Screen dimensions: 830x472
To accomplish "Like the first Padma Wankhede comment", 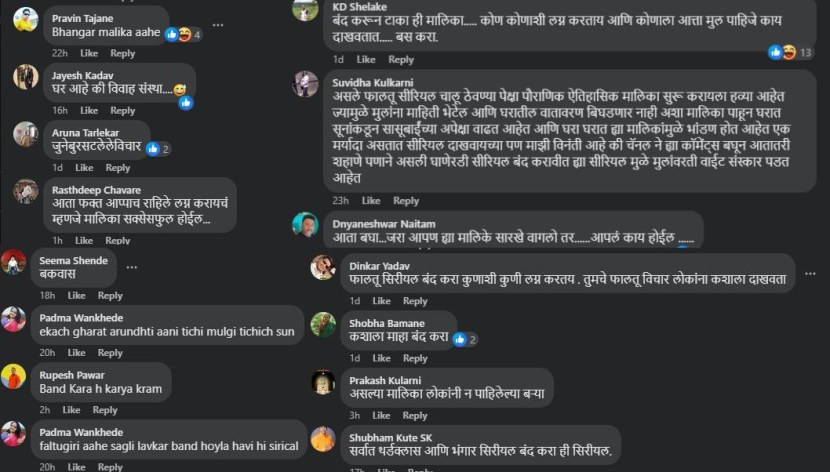I will coord(76,353).
